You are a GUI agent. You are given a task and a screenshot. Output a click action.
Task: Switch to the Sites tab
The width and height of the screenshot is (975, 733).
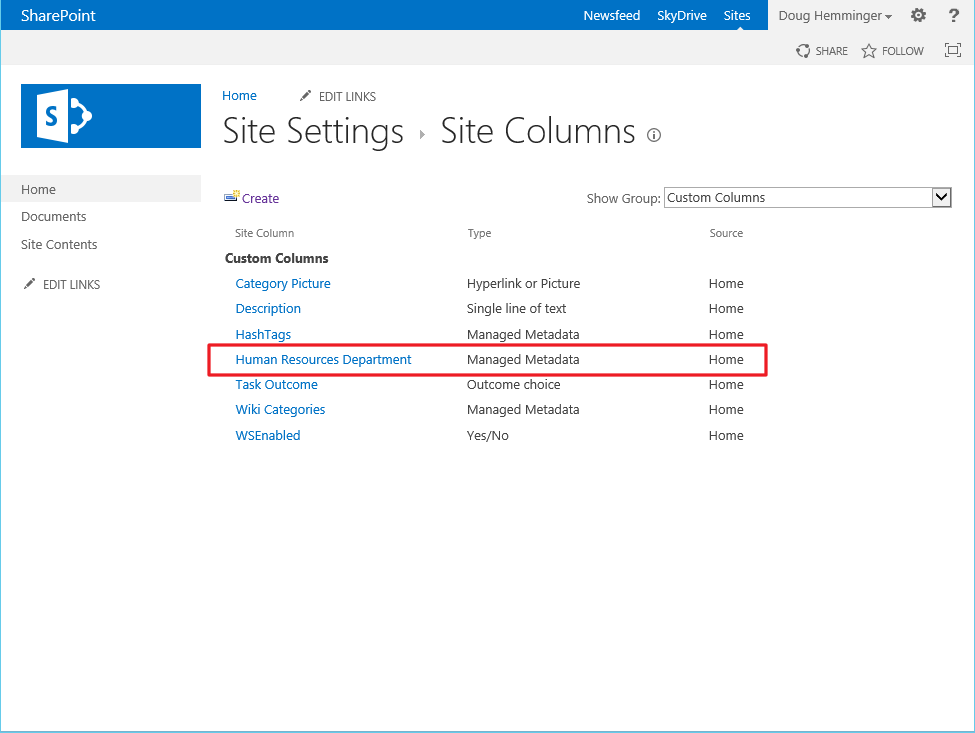(737, 15)
